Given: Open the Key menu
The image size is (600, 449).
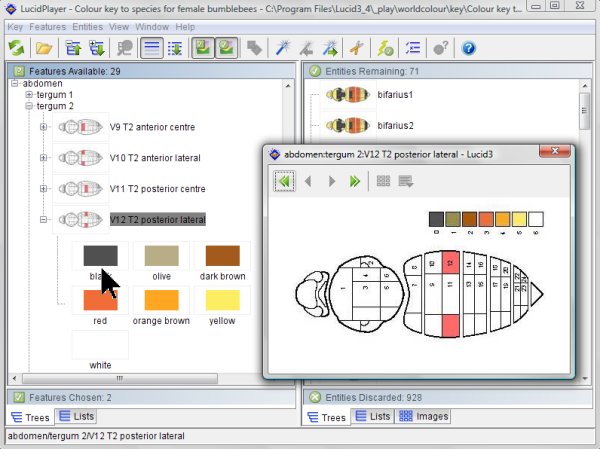Looking at the screenshot, I should tap(15, 27).
